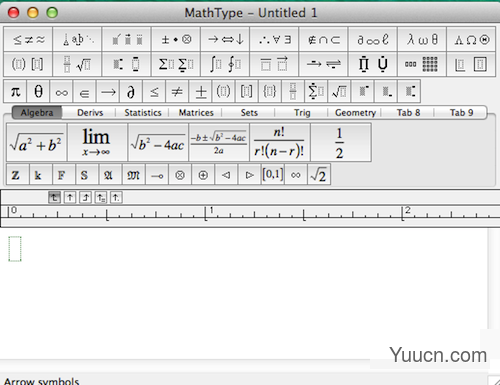This screenshot has height=385, width=500.
Task: Insert square root of 2 expression
Action: coord(319,174)
